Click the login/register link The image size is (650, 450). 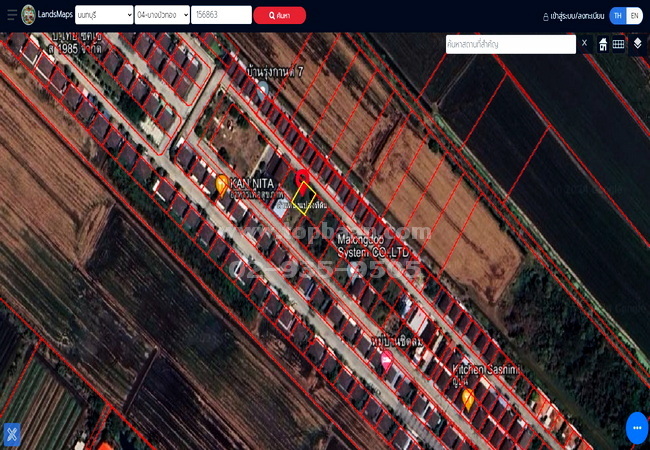point(573,16)
